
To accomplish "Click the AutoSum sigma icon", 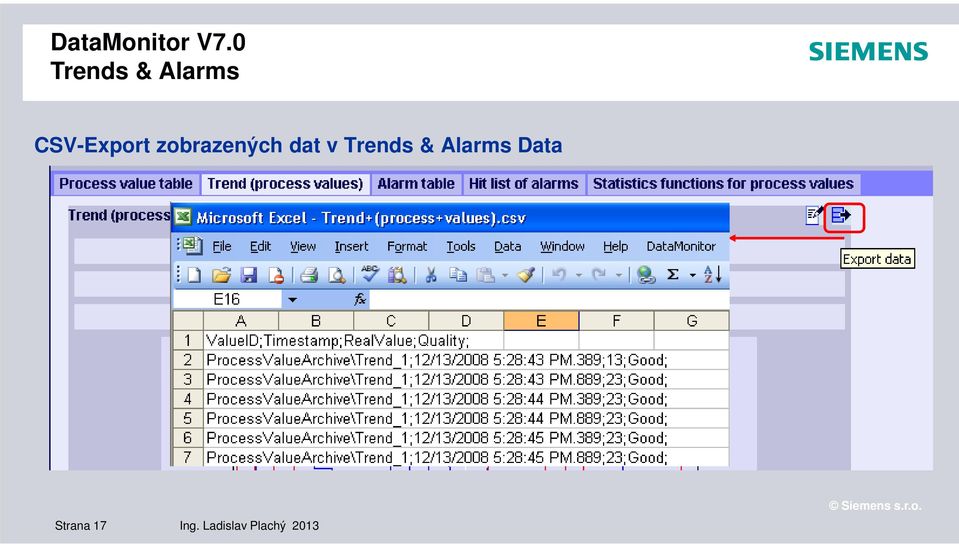I will pos(673,275).
